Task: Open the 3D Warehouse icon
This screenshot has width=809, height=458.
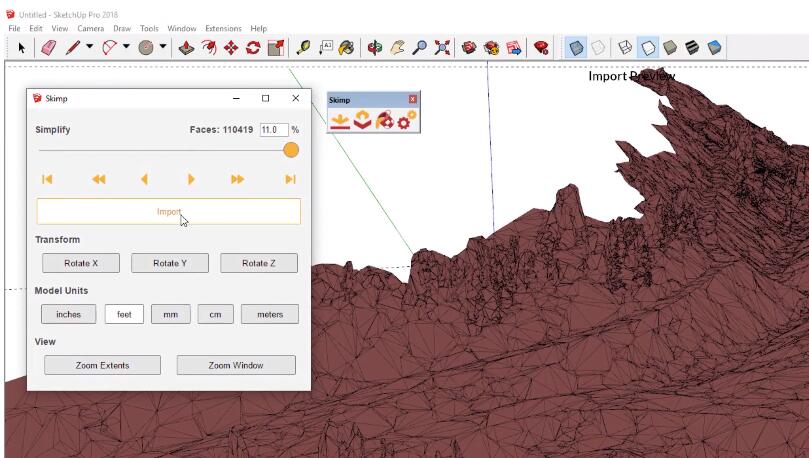Action: [469, 48]
